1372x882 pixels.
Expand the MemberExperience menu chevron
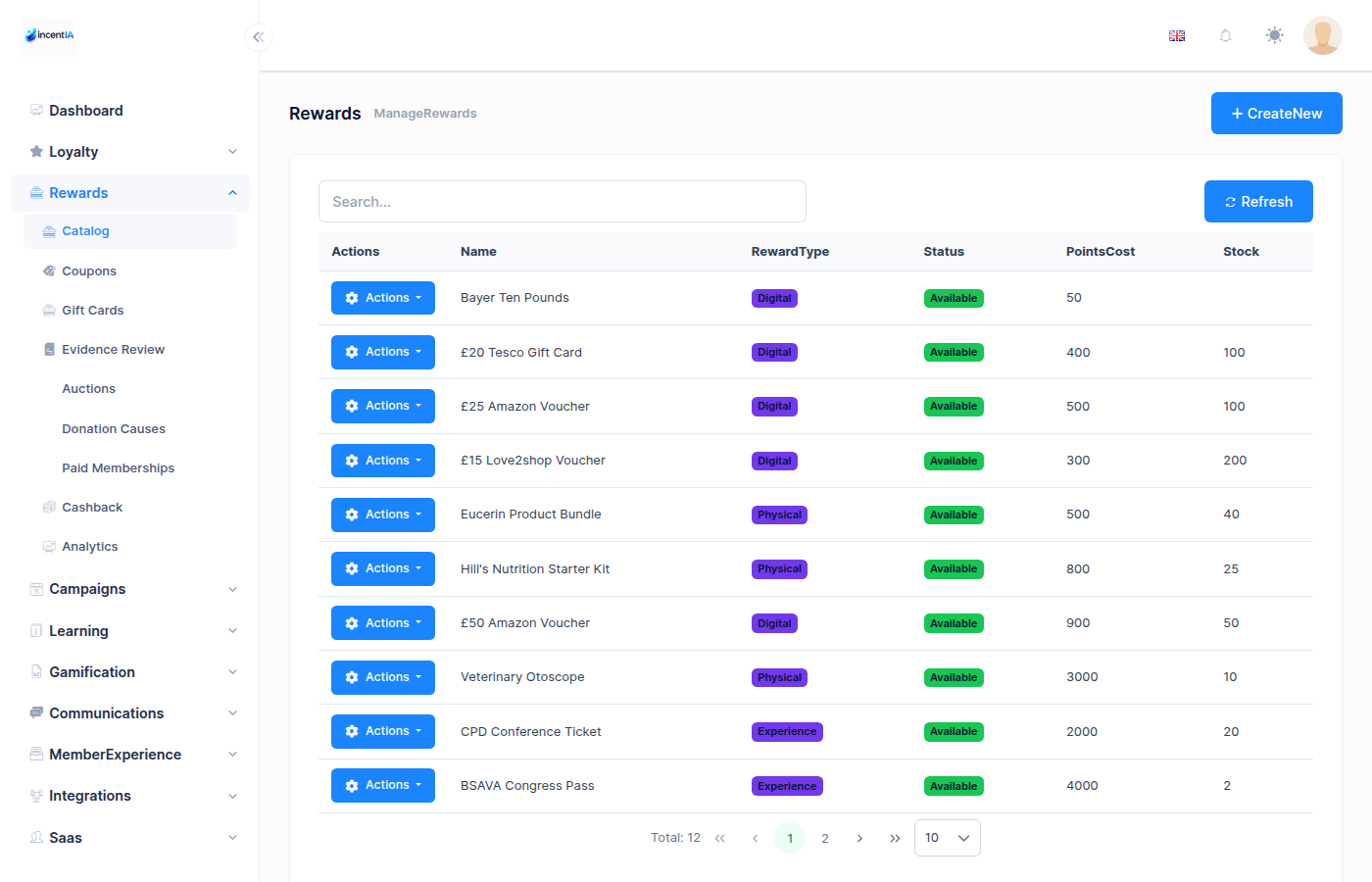tap(232, 755)
